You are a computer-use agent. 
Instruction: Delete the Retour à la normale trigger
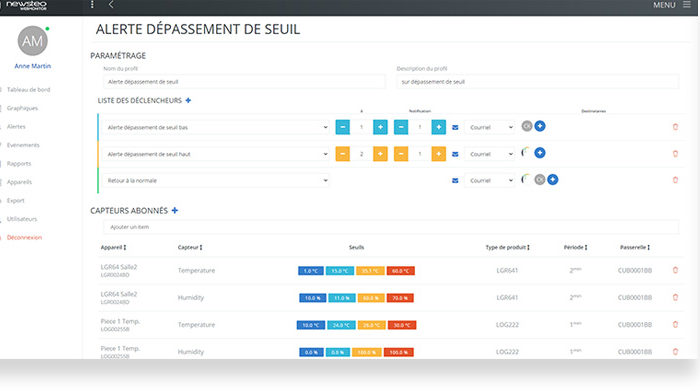pos(675,180)
